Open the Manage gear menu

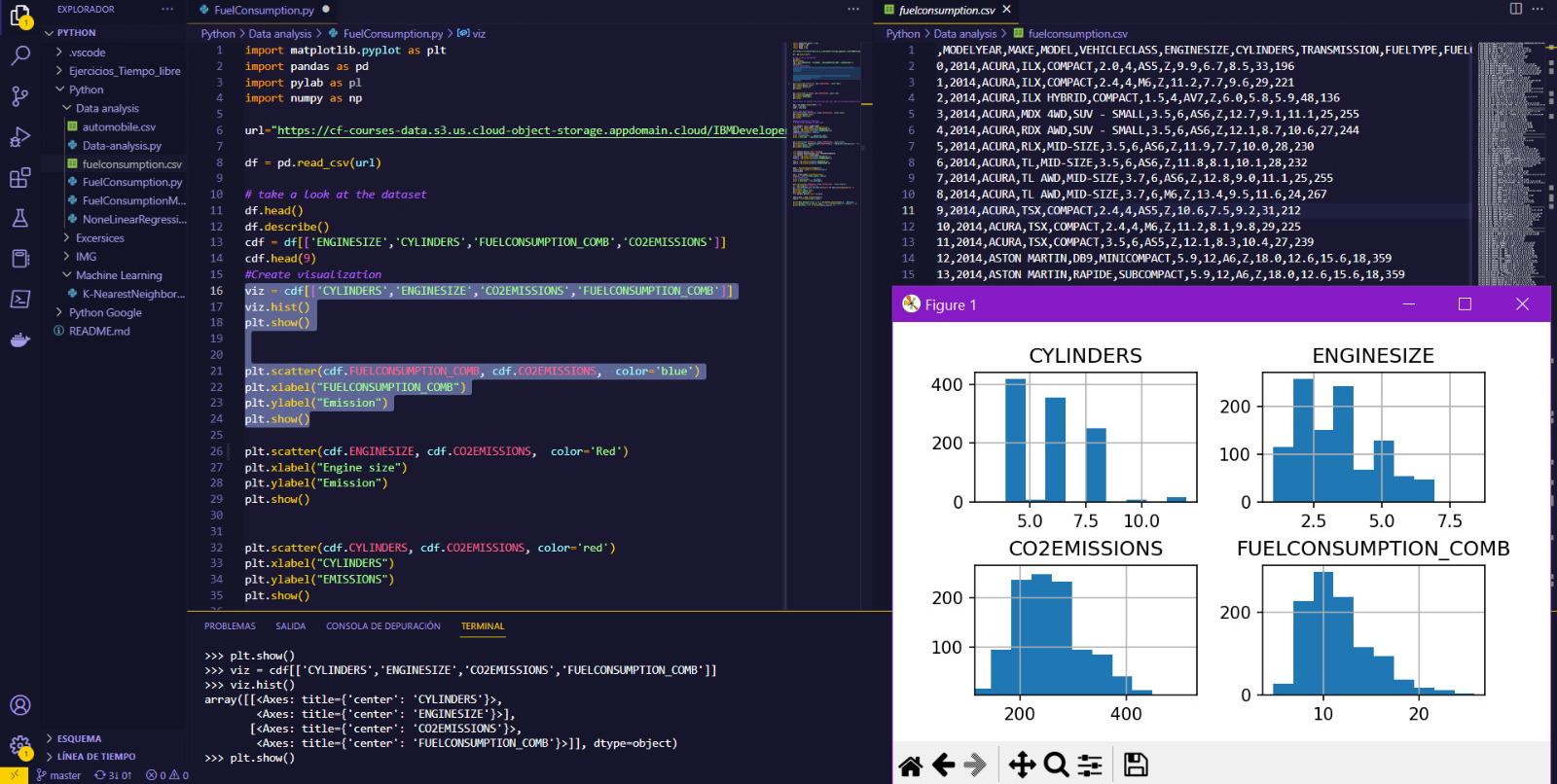tap(19, 746)
